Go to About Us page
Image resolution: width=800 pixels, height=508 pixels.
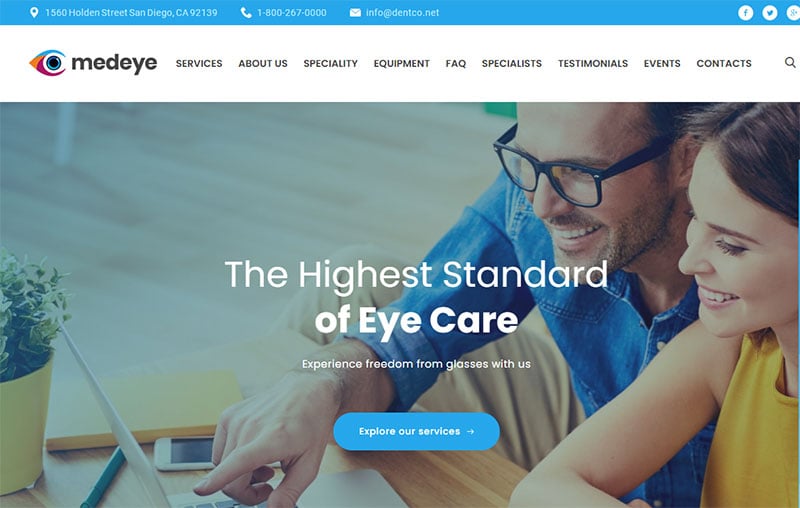tap(263, 63)
